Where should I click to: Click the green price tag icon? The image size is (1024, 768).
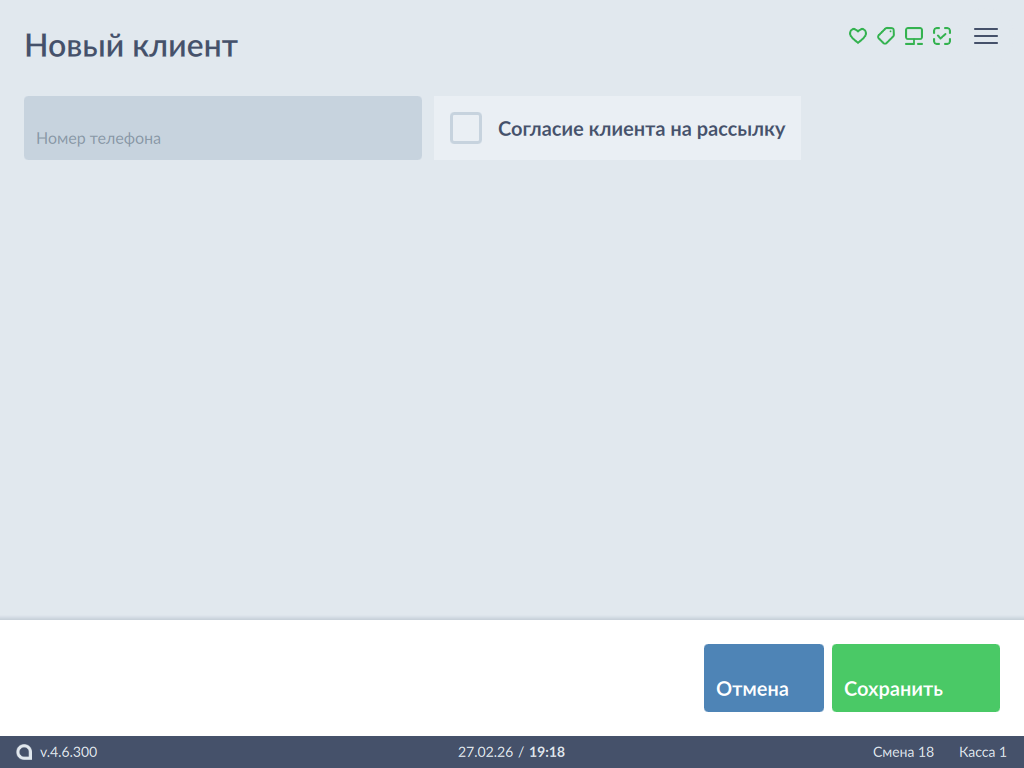click(x=885, y=36)
